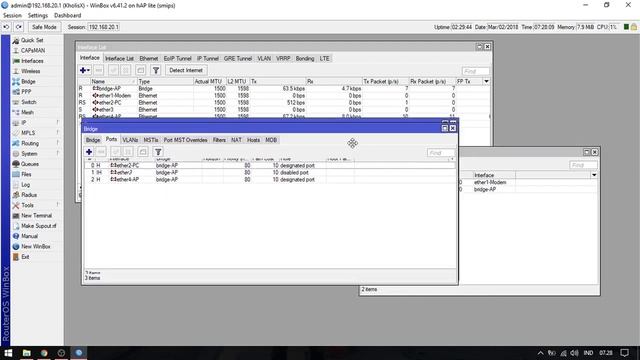
Task: Open the Wireless sidebar entry
Action: [30, 71]
